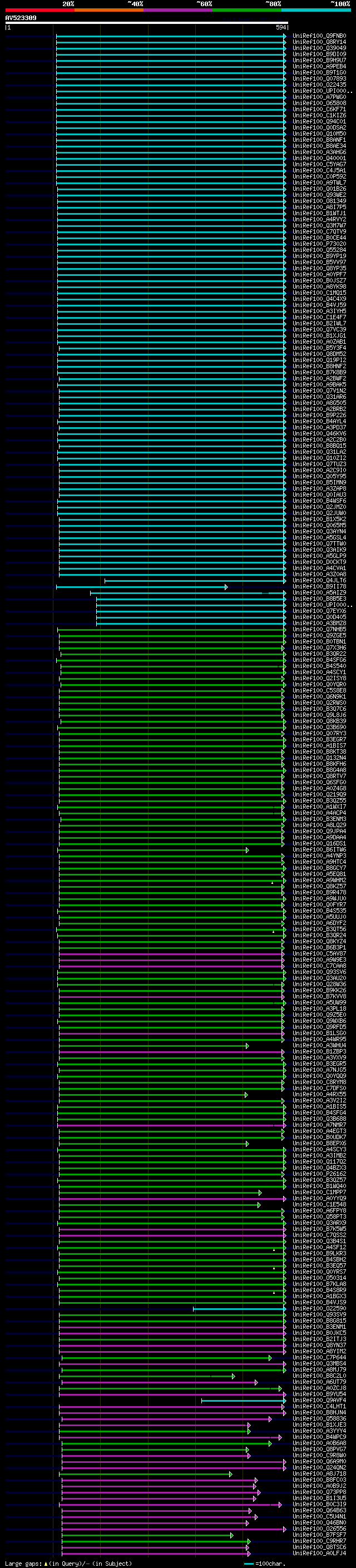
Task: Select label UniRef100_A6UT79
Action: click(319, 1382)
